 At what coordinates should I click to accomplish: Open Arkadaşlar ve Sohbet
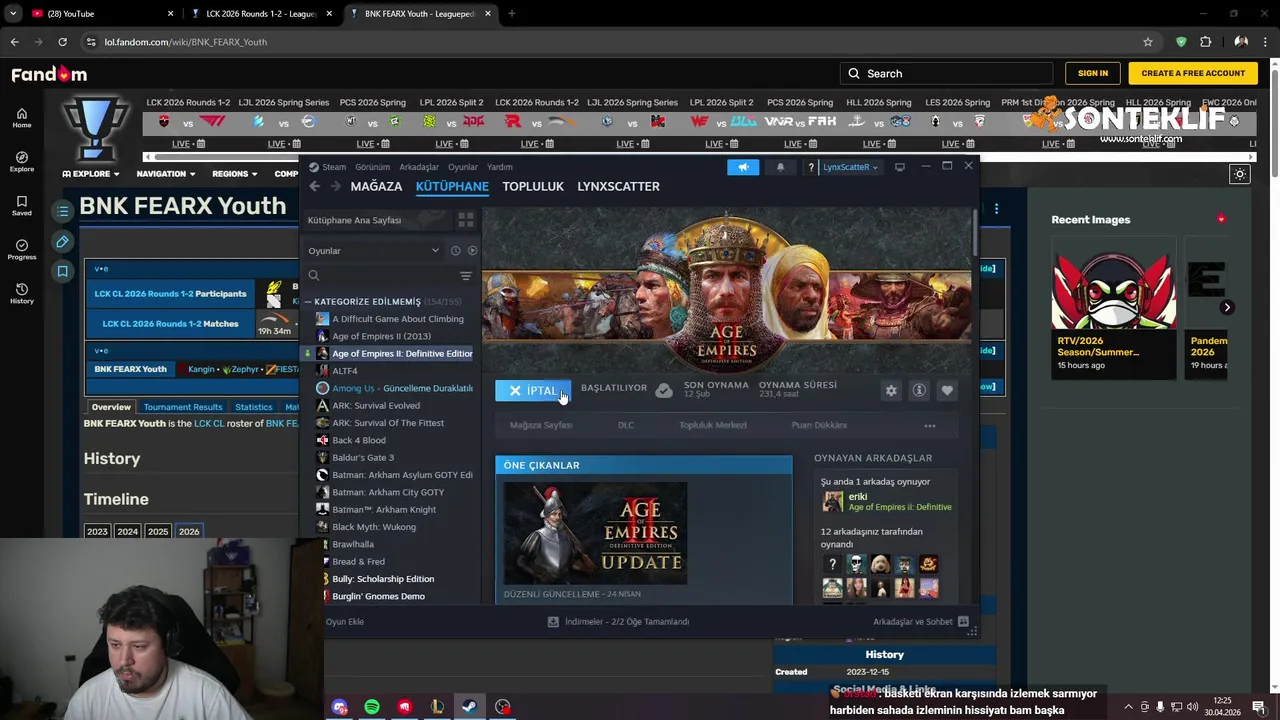pos(921,622)
